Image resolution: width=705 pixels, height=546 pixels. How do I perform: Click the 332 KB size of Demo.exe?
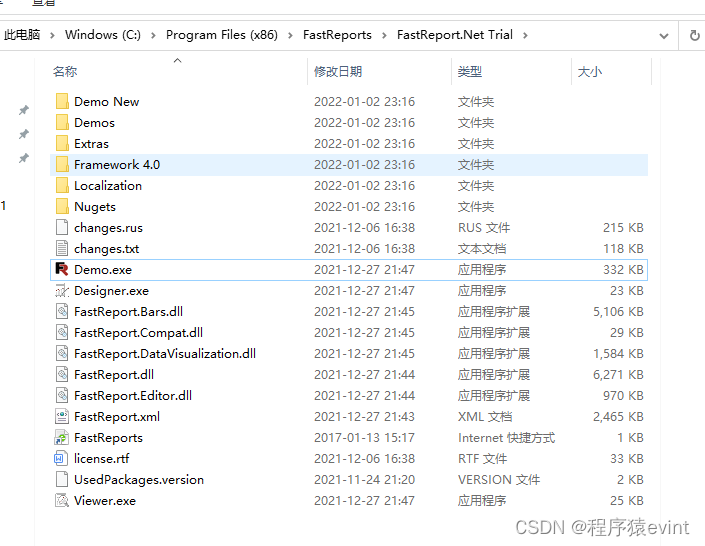pos(623,269)
